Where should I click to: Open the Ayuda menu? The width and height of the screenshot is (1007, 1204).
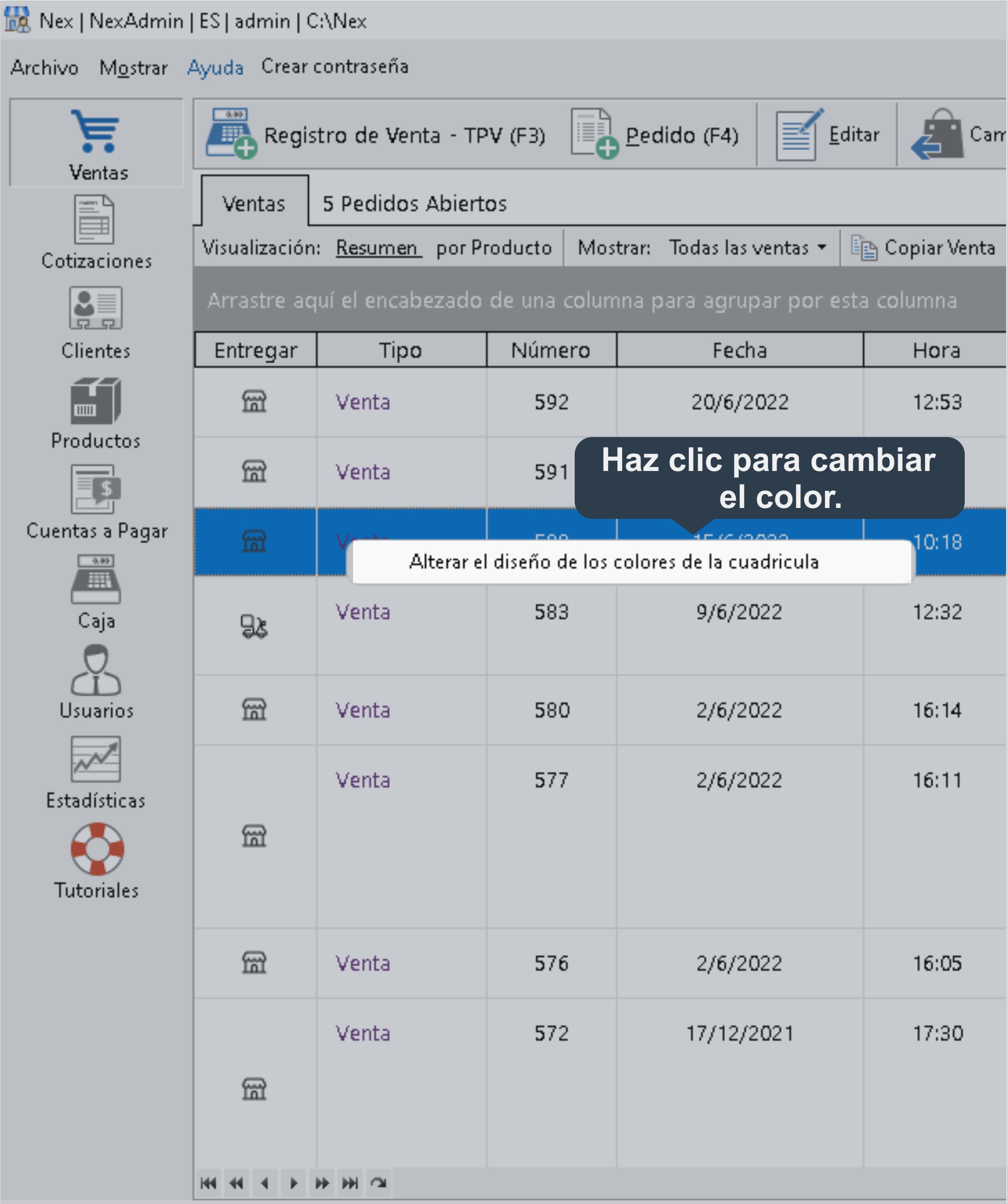[x=215, y=67]
